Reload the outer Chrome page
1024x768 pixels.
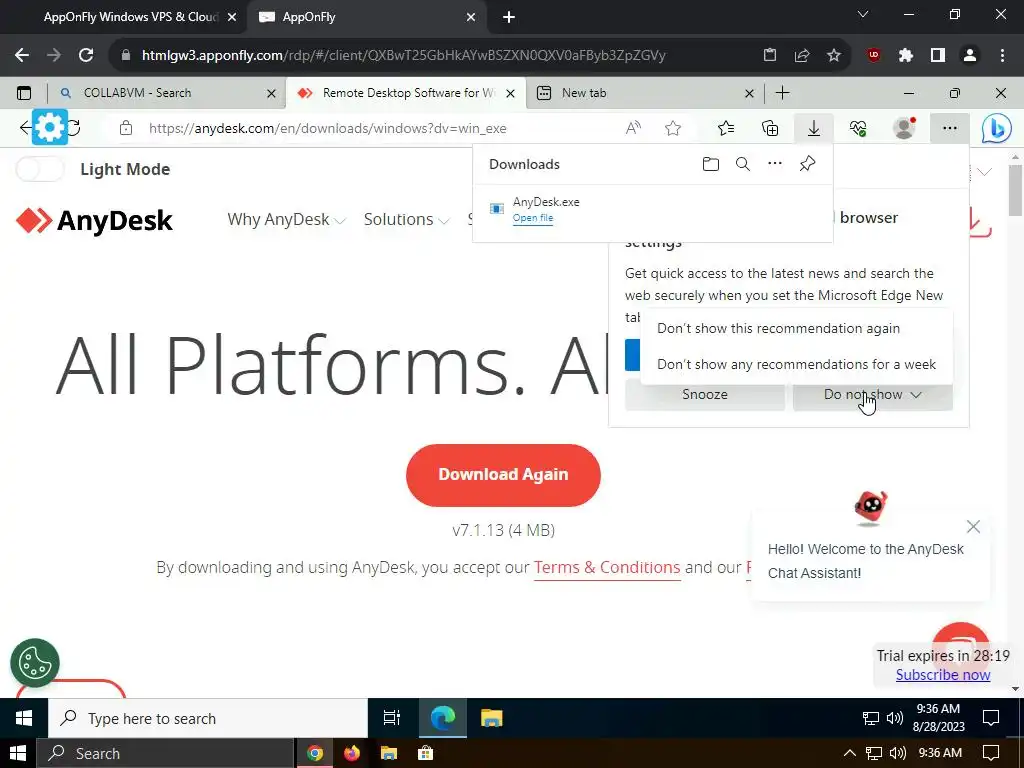click(x=86, y=56)
